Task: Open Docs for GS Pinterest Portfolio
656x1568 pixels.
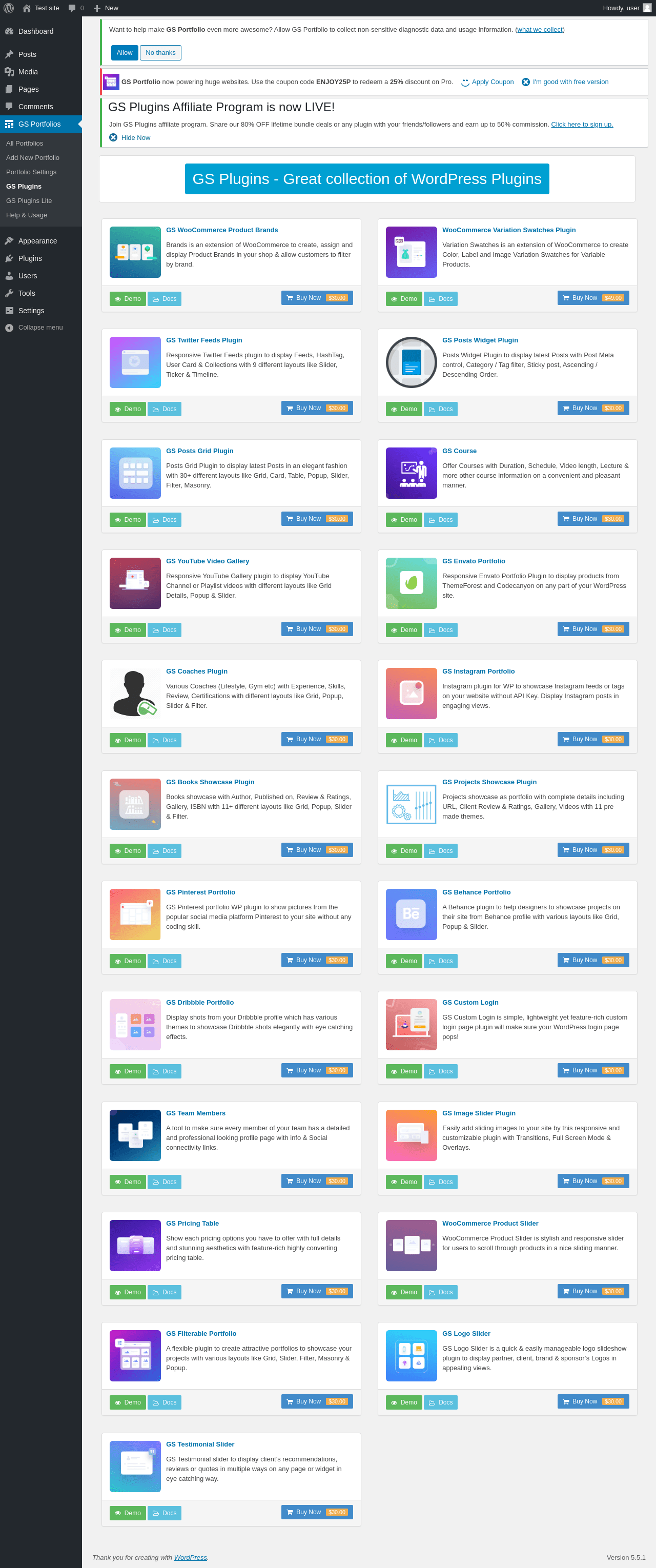Action: (165, 961)
